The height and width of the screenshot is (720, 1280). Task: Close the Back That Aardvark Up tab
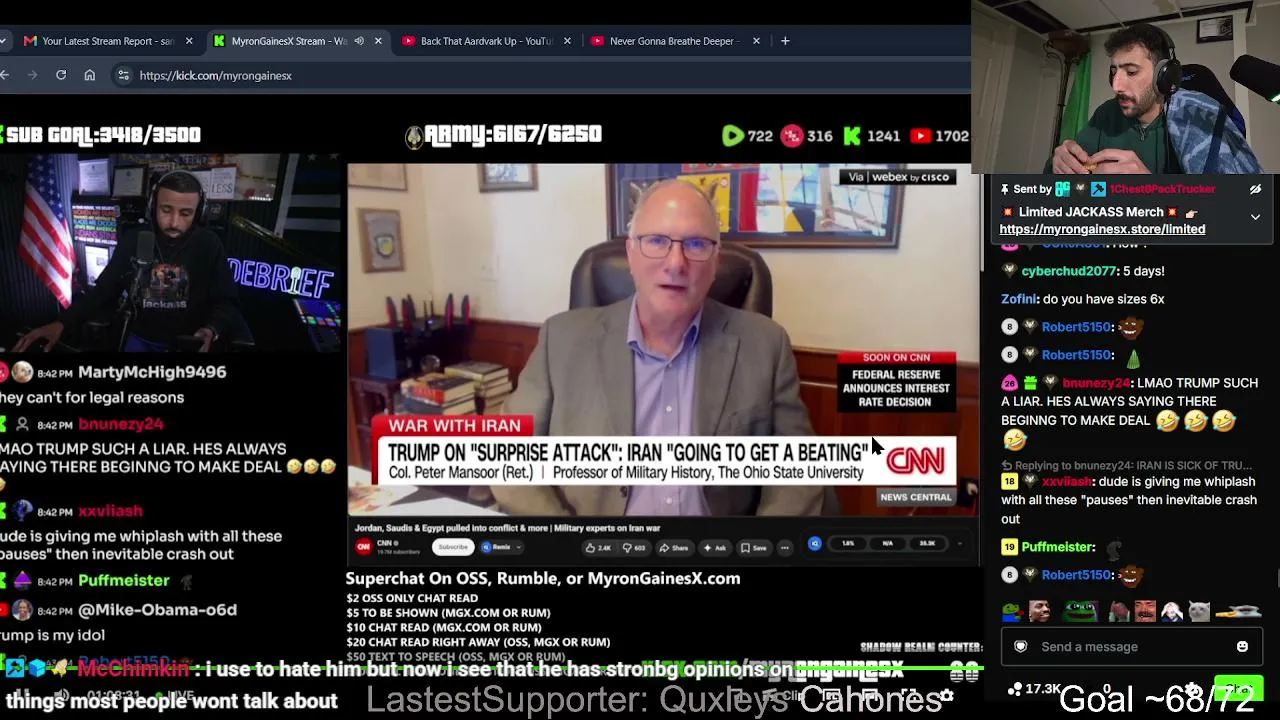coord(567,41)
